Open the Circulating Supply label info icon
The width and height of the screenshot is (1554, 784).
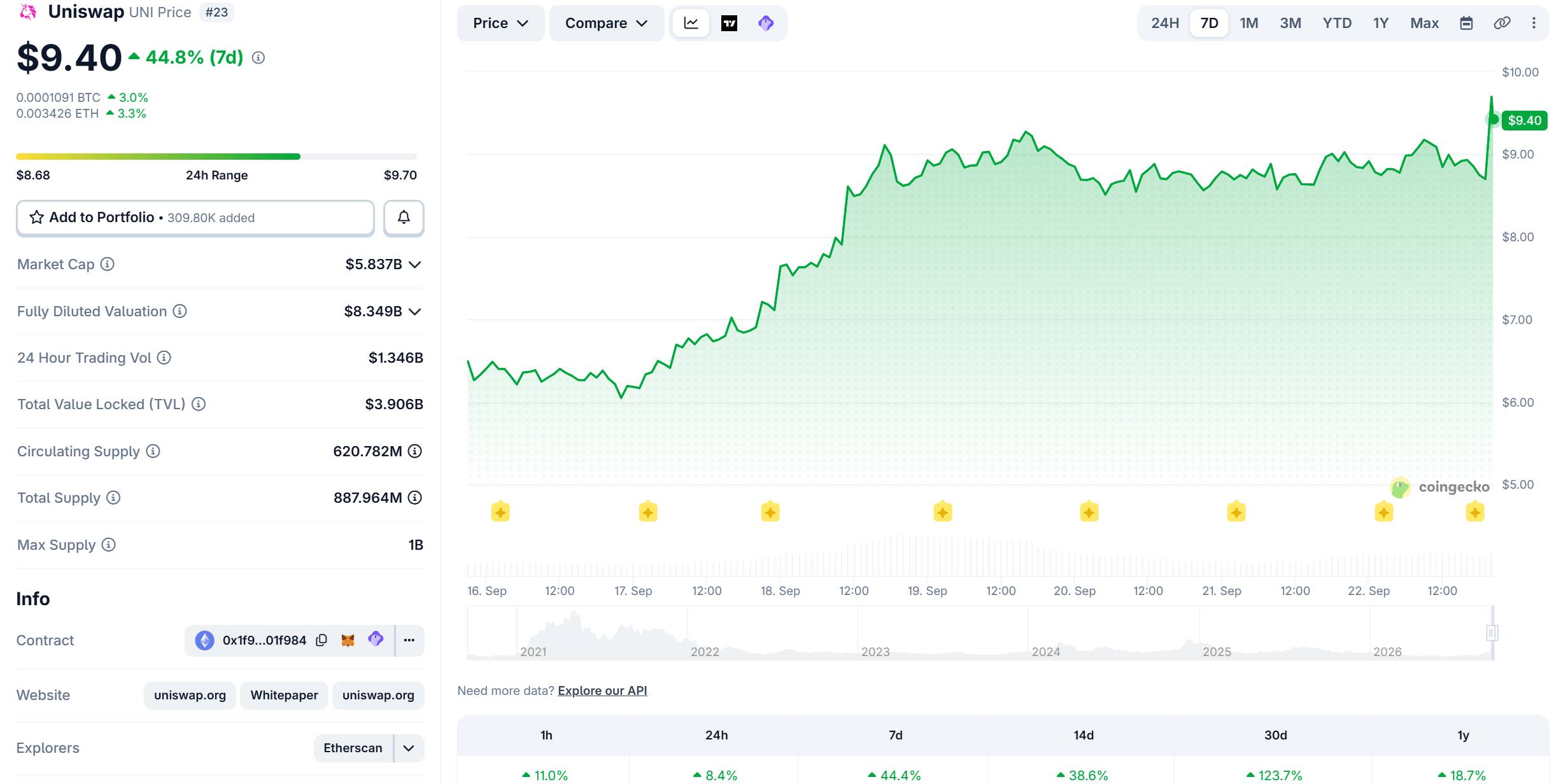(153, 451)
